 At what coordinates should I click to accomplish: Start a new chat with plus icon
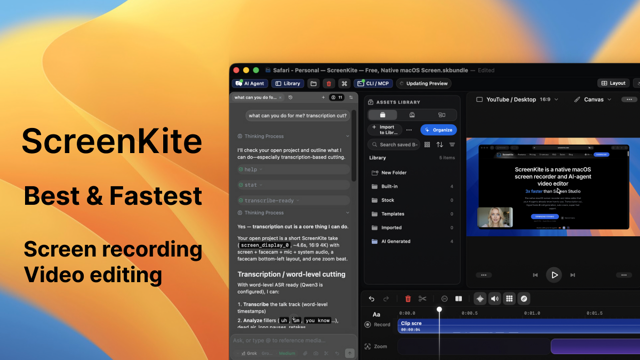click(x=323, y=98)
